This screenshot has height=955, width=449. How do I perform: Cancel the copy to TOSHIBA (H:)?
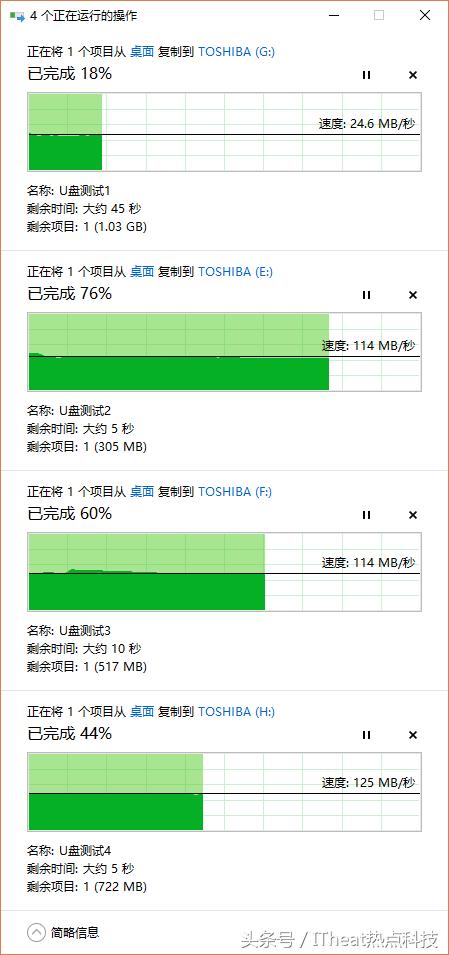412,735
